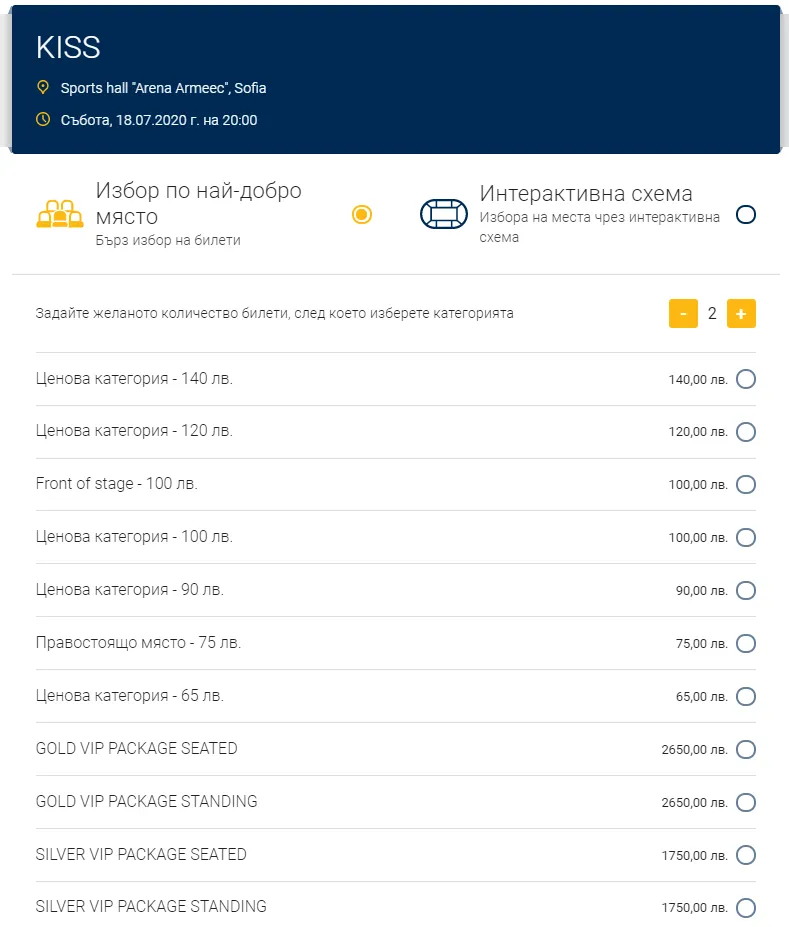This screenshot has width=789, height=927.
Task: Choose the 140,00 лв. price category radio
Action: pyautogui.click(x=746, y=379)
